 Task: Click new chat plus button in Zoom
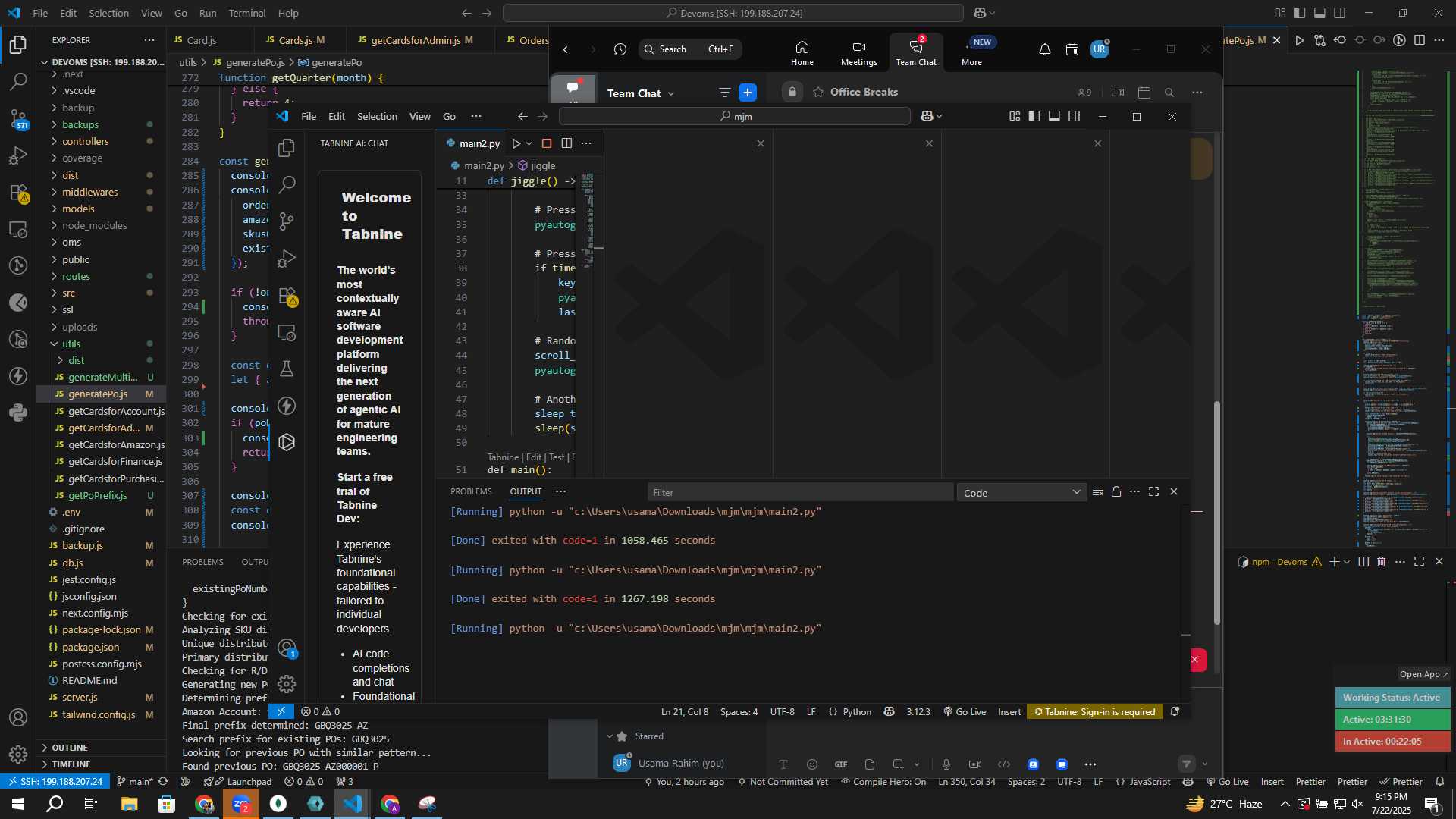pos(748,93)
